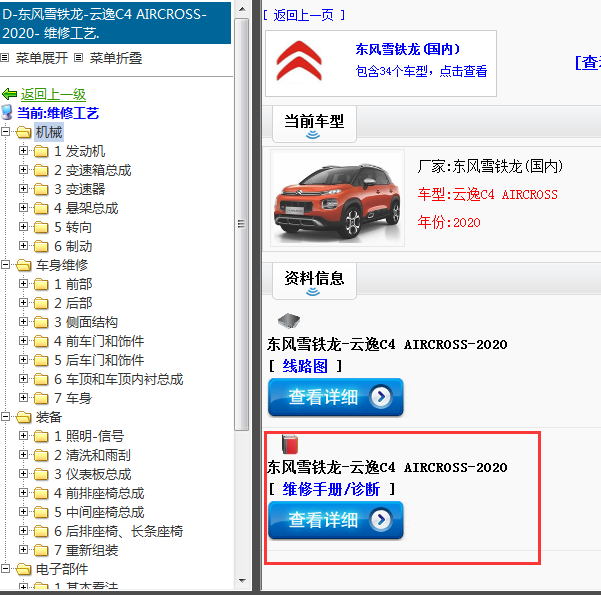Click the wifi-like icon under 当前车型
Image resolution: width=601 pixels, height=595 pixels.
[313, 135]
